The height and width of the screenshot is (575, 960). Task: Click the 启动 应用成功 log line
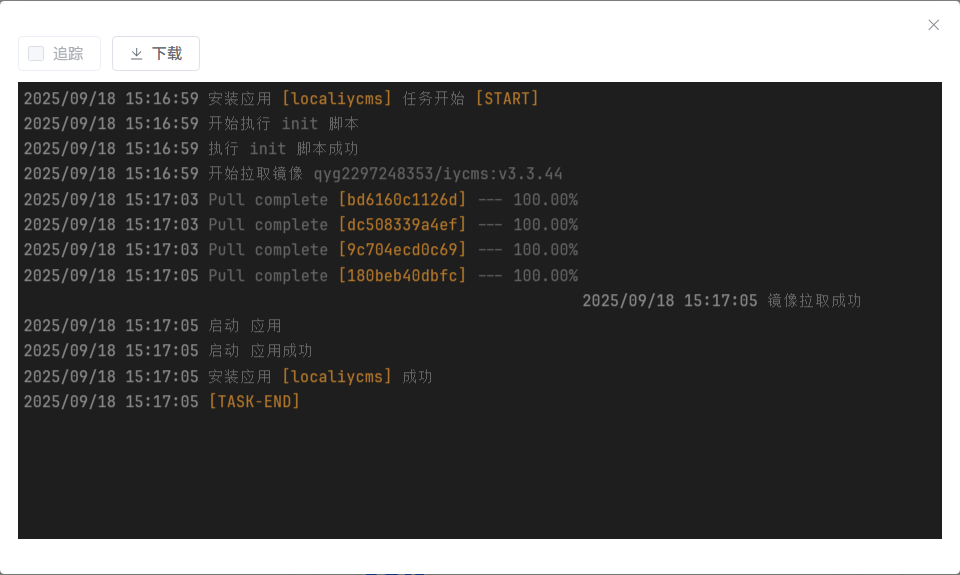168,351
